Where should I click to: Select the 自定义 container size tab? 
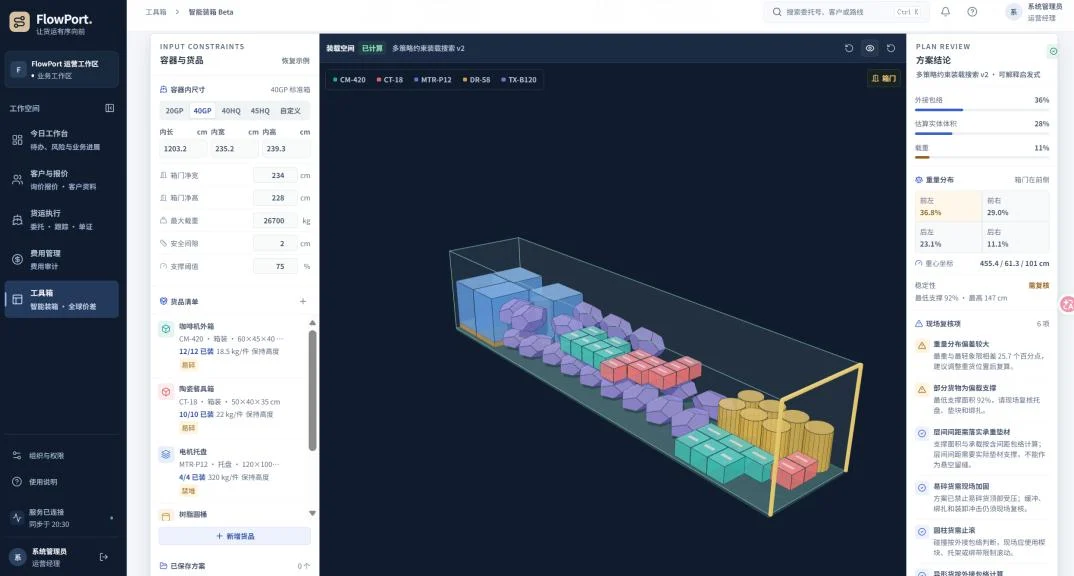290,111
